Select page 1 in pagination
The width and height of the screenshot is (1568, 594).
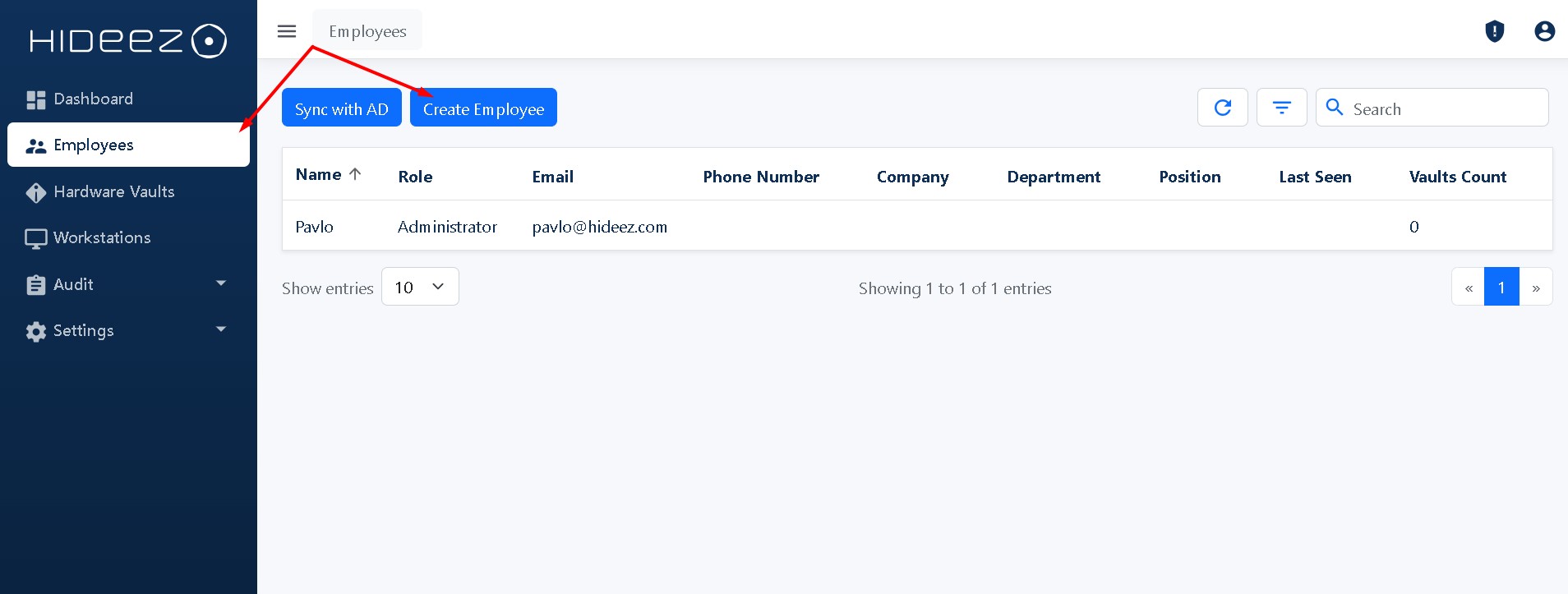click(1501, 287)
